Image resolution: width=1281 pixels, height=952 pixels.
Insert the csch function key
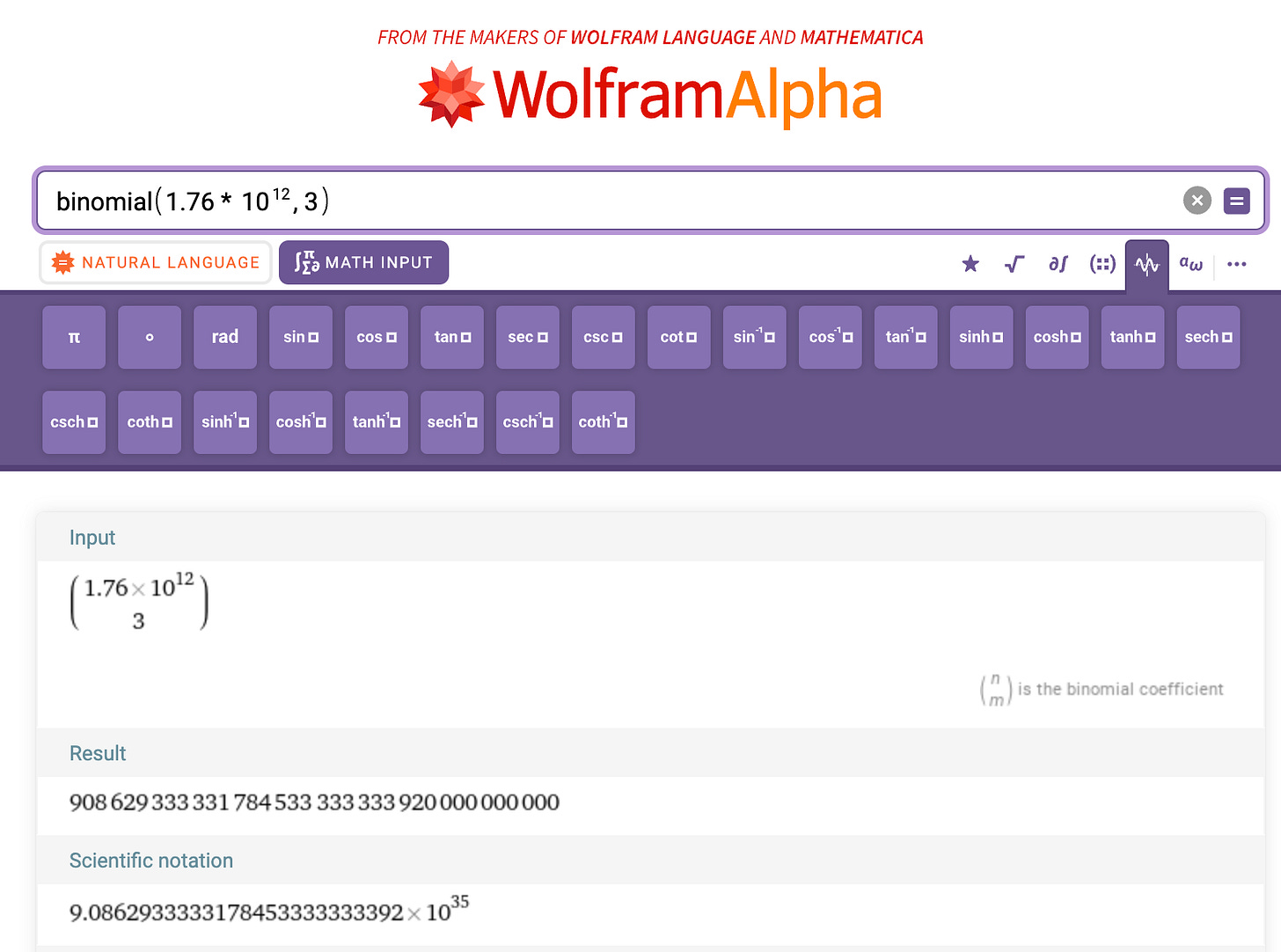tap(74, 422)
